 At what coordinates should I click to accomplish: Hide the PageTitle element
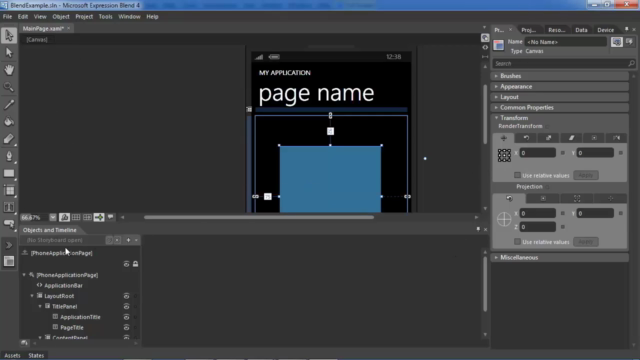click(127, 327)
